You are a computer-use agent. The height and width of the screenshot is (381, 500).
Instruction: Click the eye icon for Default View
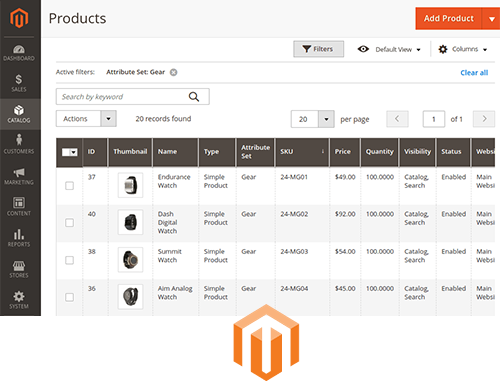tap(363, 49)
